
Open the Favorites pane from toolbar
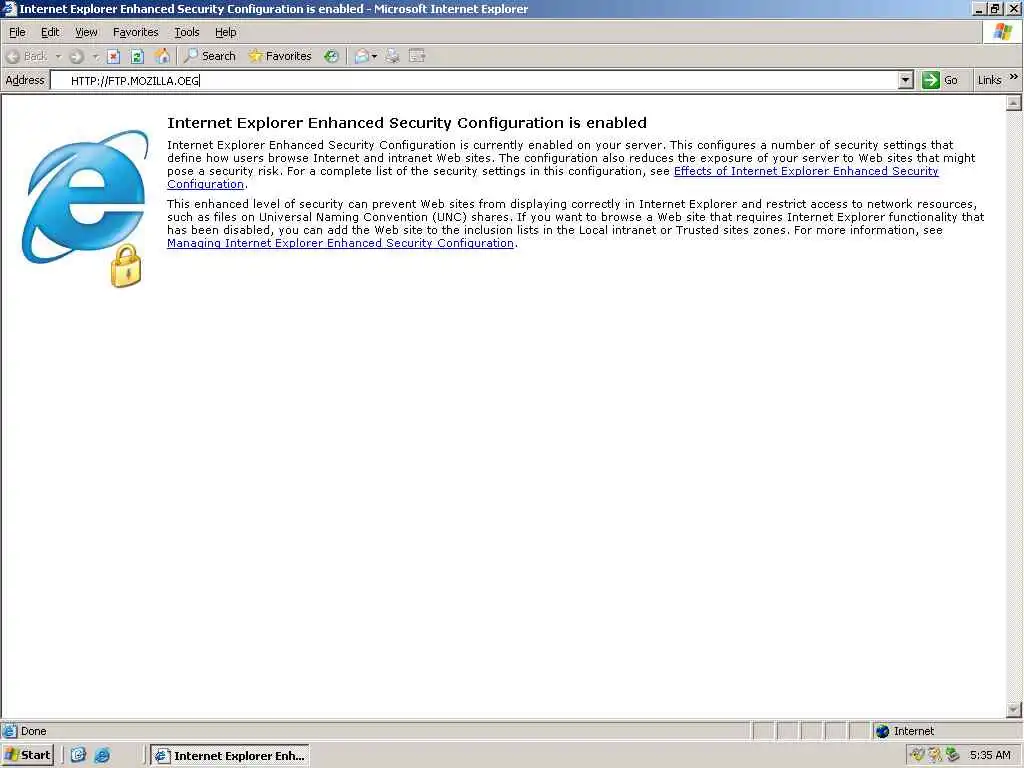click(x=280, y=56)
